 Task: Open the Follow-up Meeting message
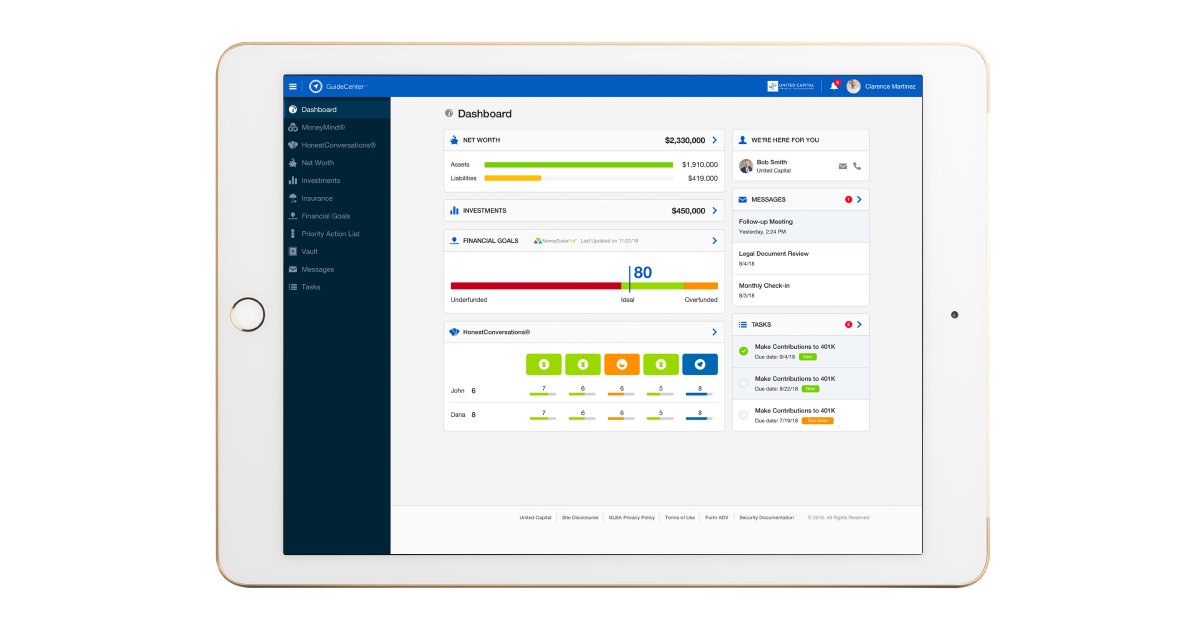tap(801, 226)
